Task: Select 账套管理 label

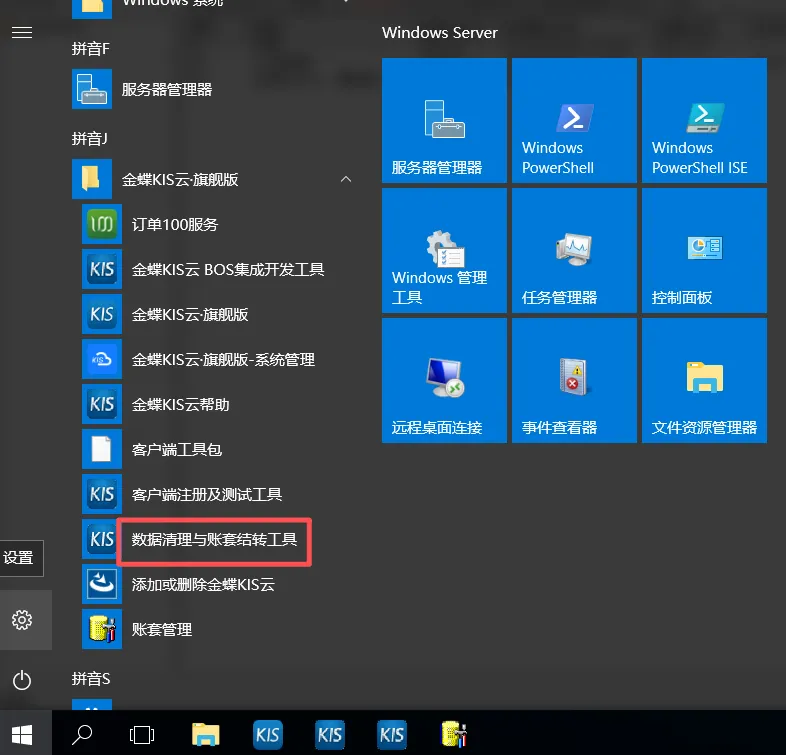Action: (x=161, y=630)
